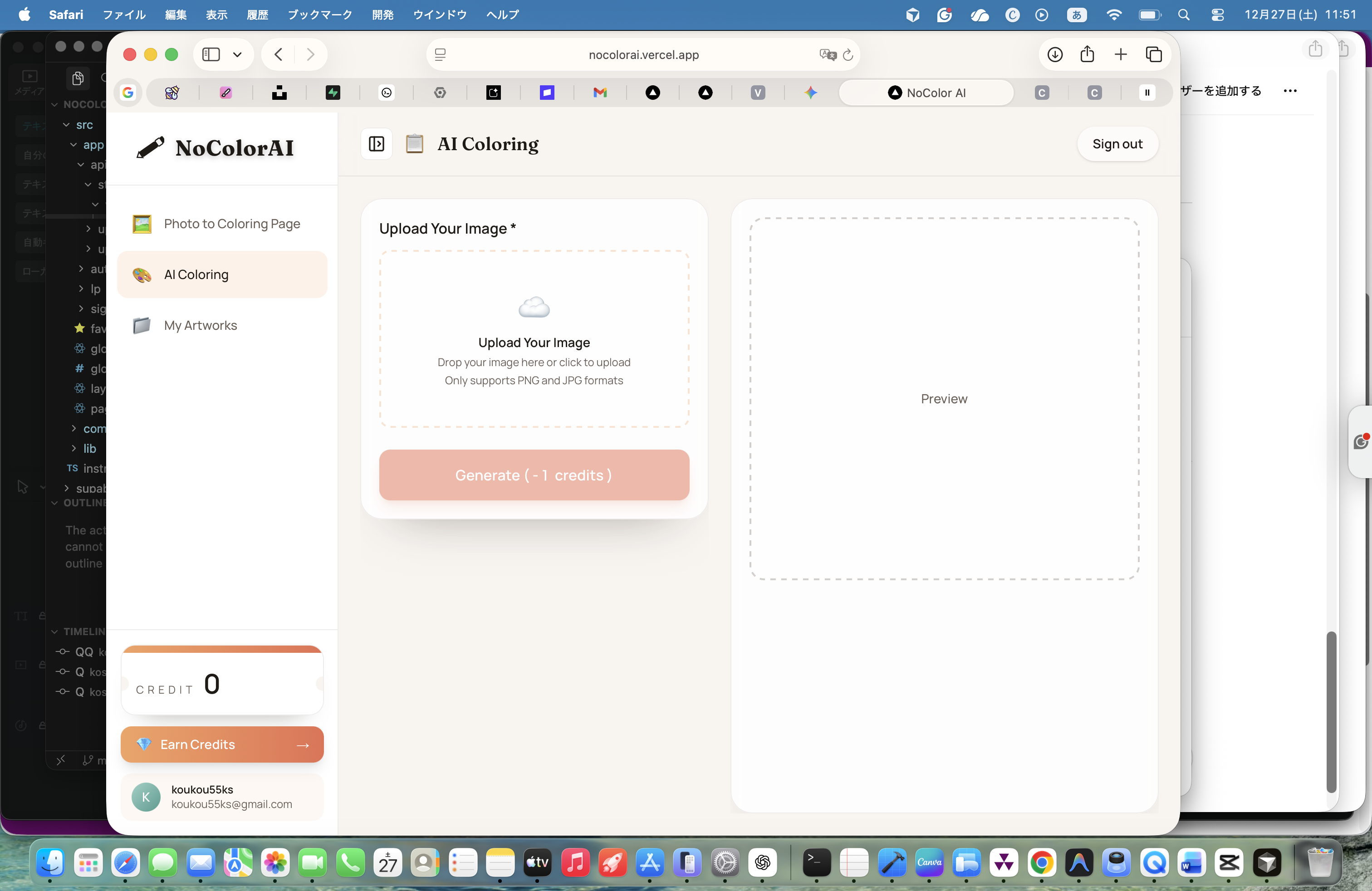Screen dimensions: 1372x891
Task: Open the ブックマーク menu in menu bar
Action: (x=319, y=15)
